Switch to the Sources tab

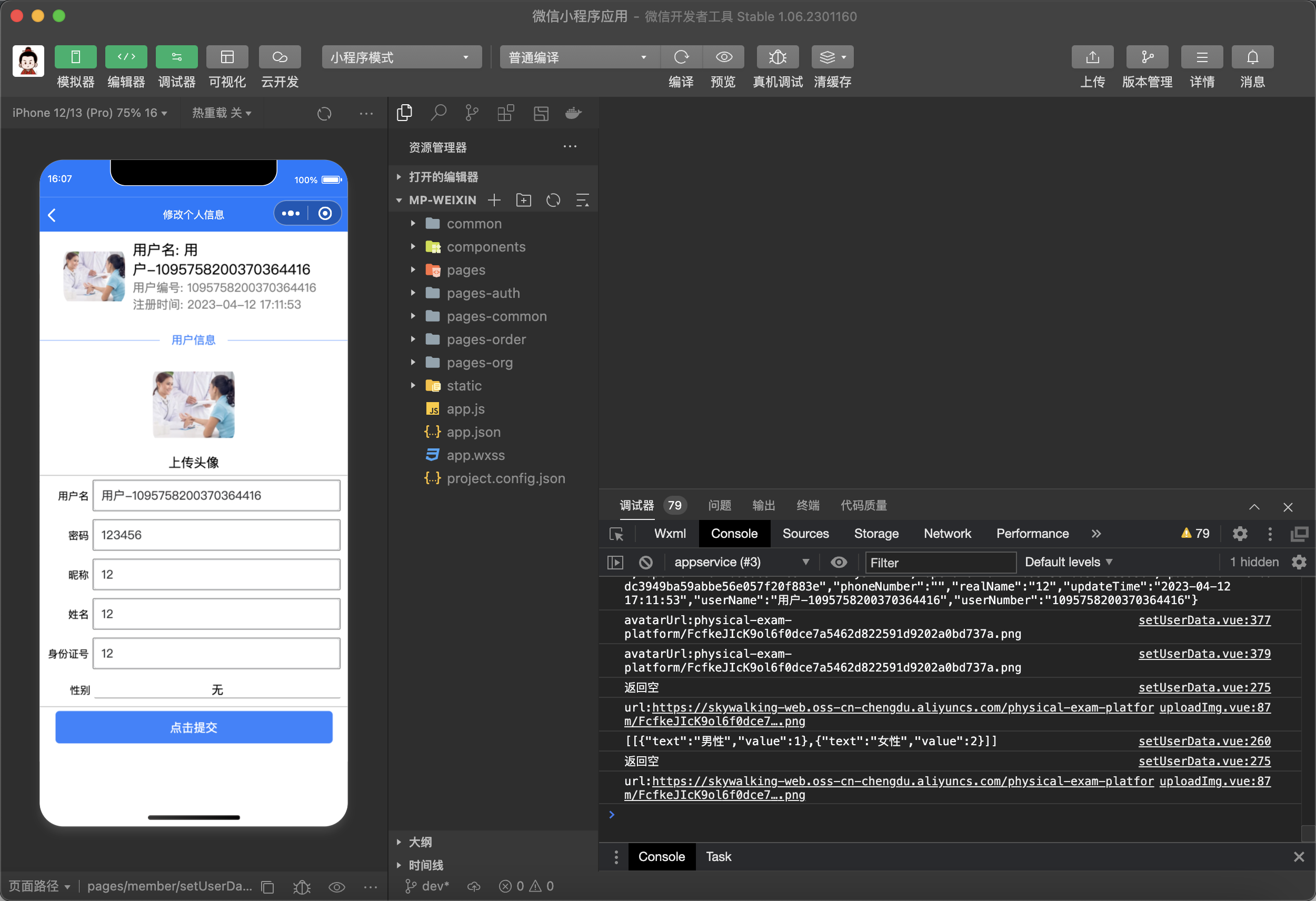pos(805,534)
